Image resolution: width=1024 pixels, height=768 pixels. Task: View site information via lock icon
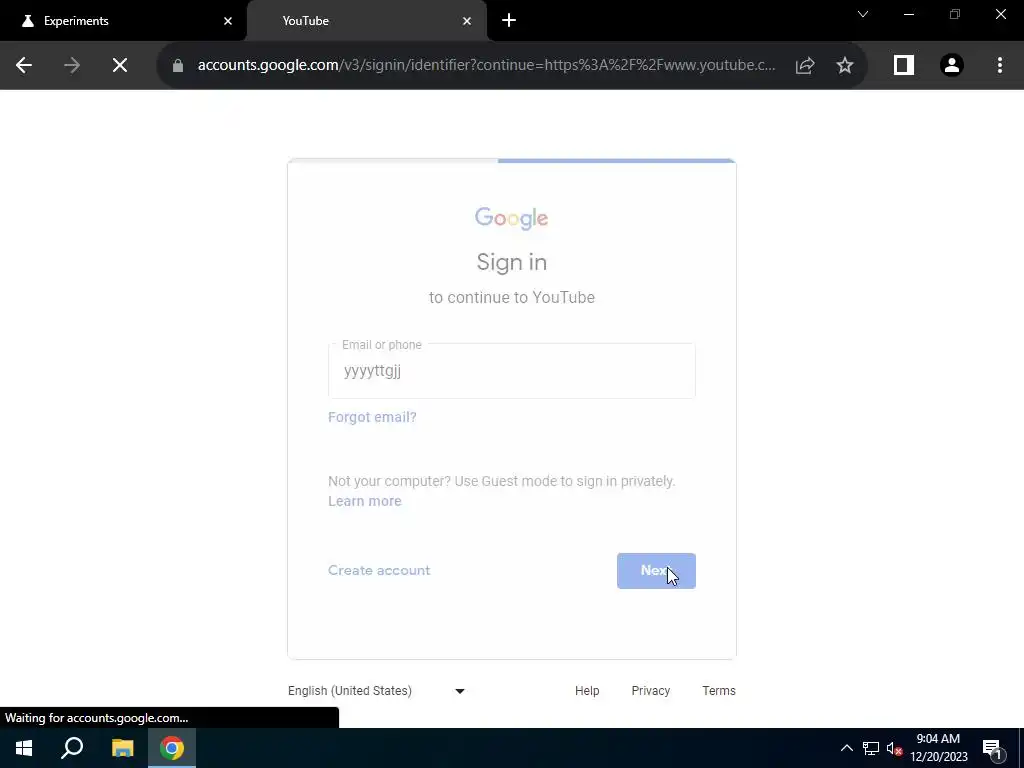point(178,65)
